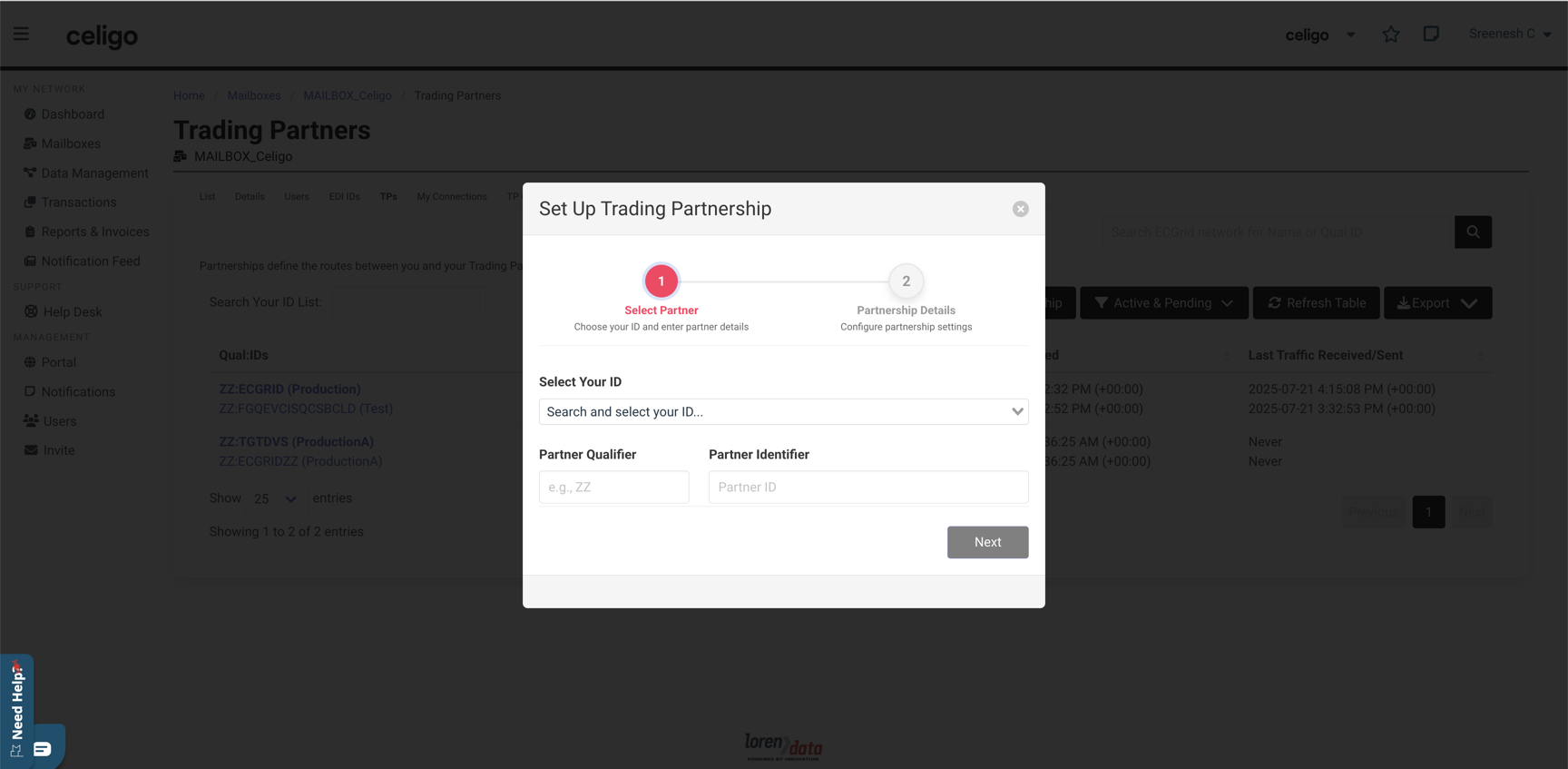Viewport: 1568px width, 769px height.
Task: Click the Users group icon
Action: click(x=31, y=420)
